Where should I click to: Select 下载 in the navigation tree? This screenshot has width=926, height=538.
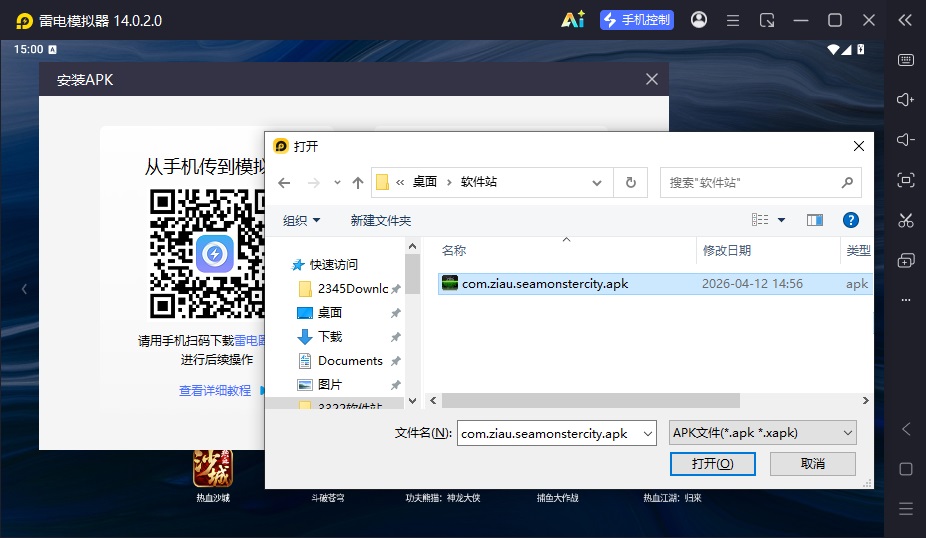[330, 337]
